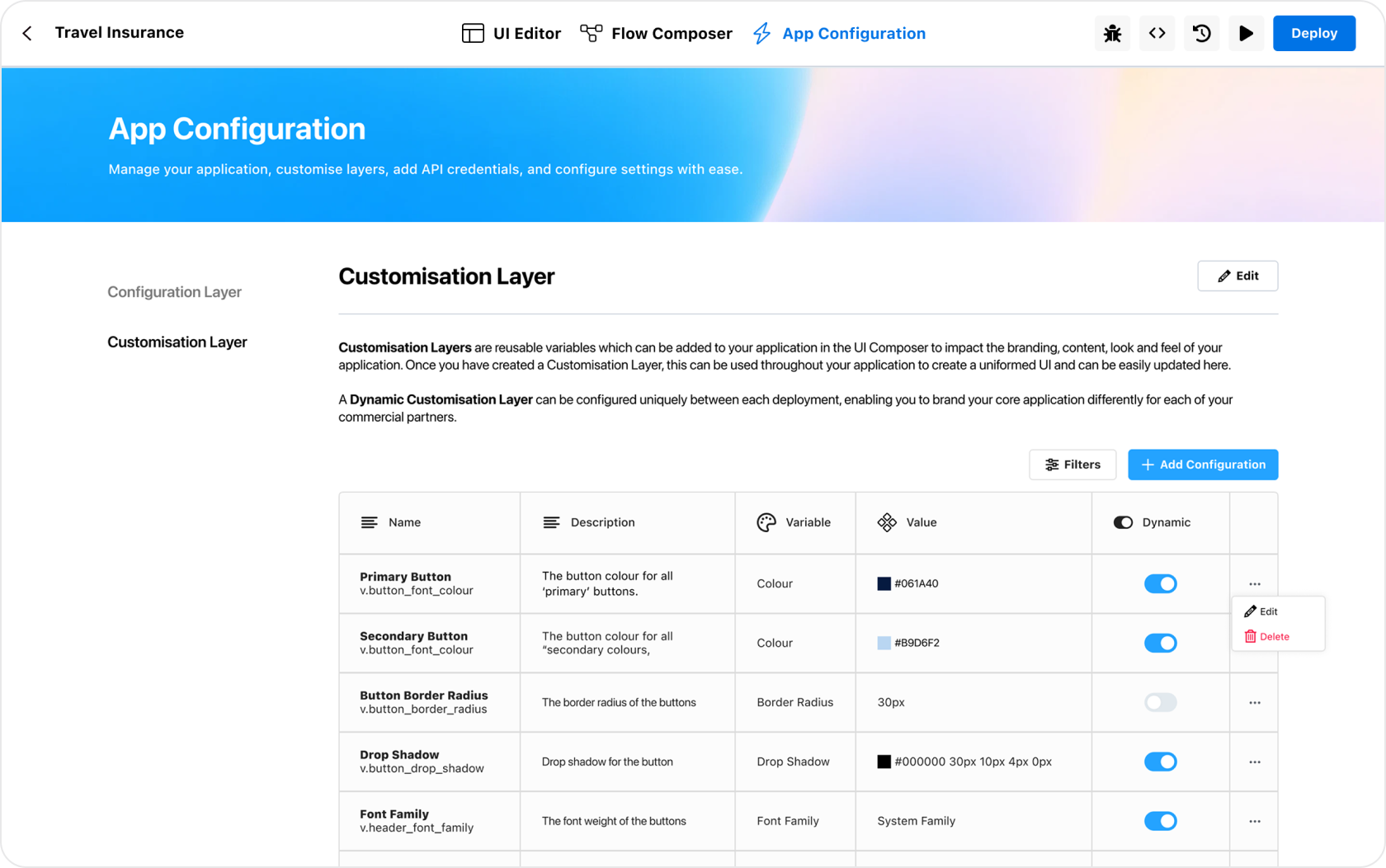Click the Variable palette column icon
The width and height of the screenshot is (1386, 868).
pyautogui.click(x=766, y=522)
